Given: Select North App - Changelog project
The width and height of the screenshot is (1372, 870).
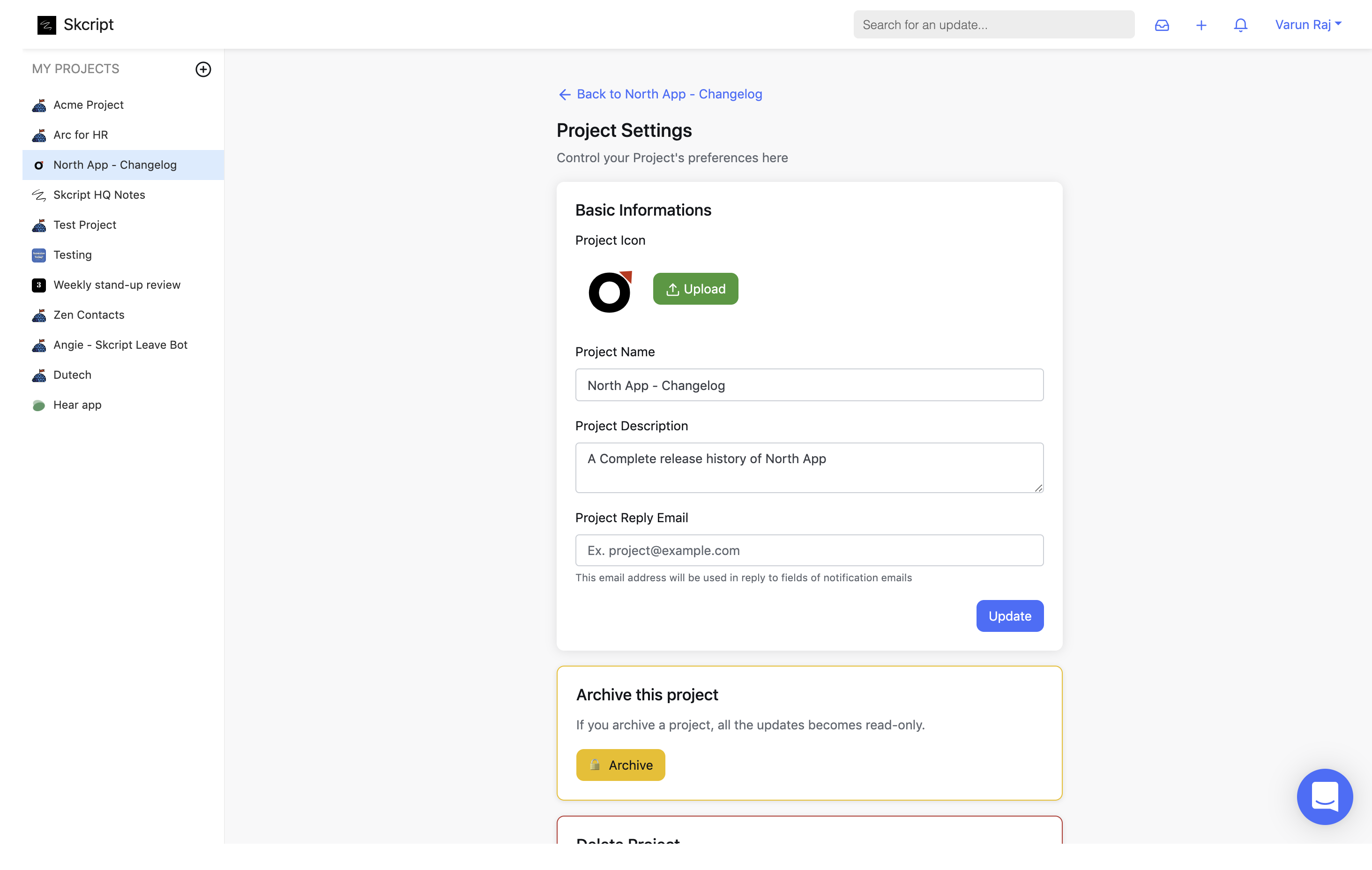Looking at the screenshot, I should click(123, 165).
